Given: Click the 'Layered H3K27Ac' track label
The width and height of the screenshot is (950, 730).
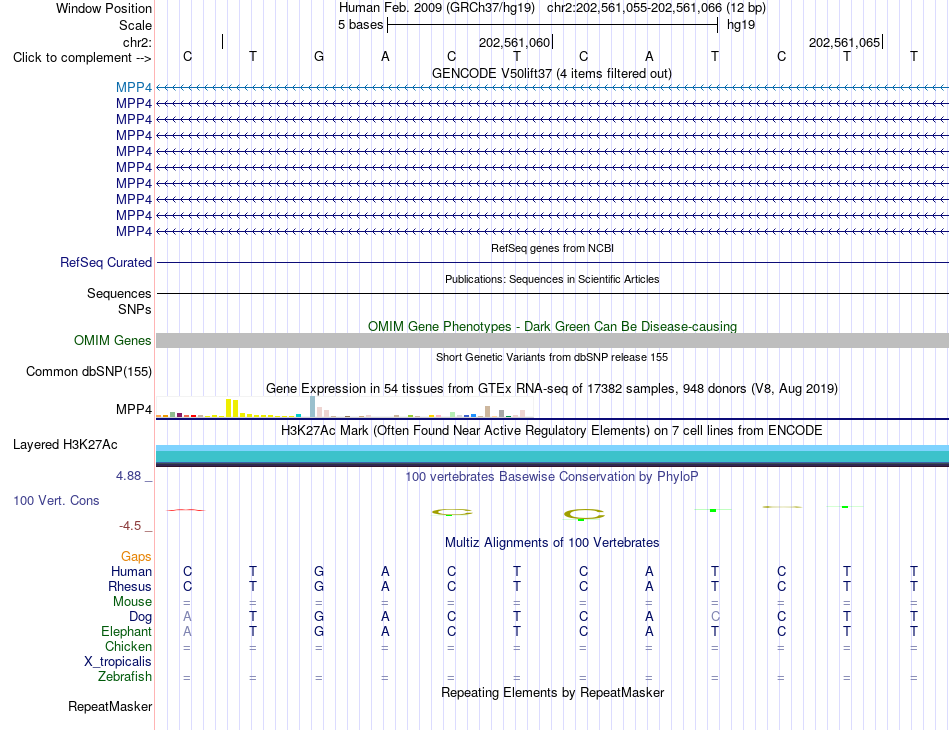Looking at the screenshot, I should [65, 445].
